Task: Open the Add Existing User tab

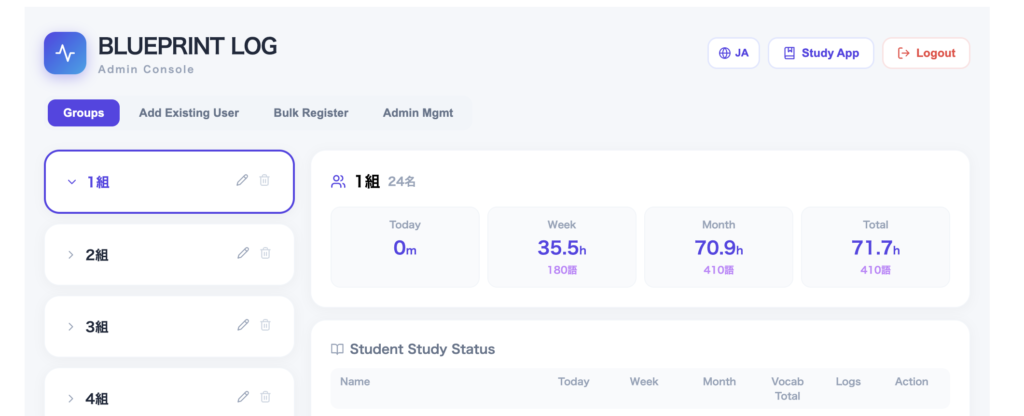Action: pos(189,113)
